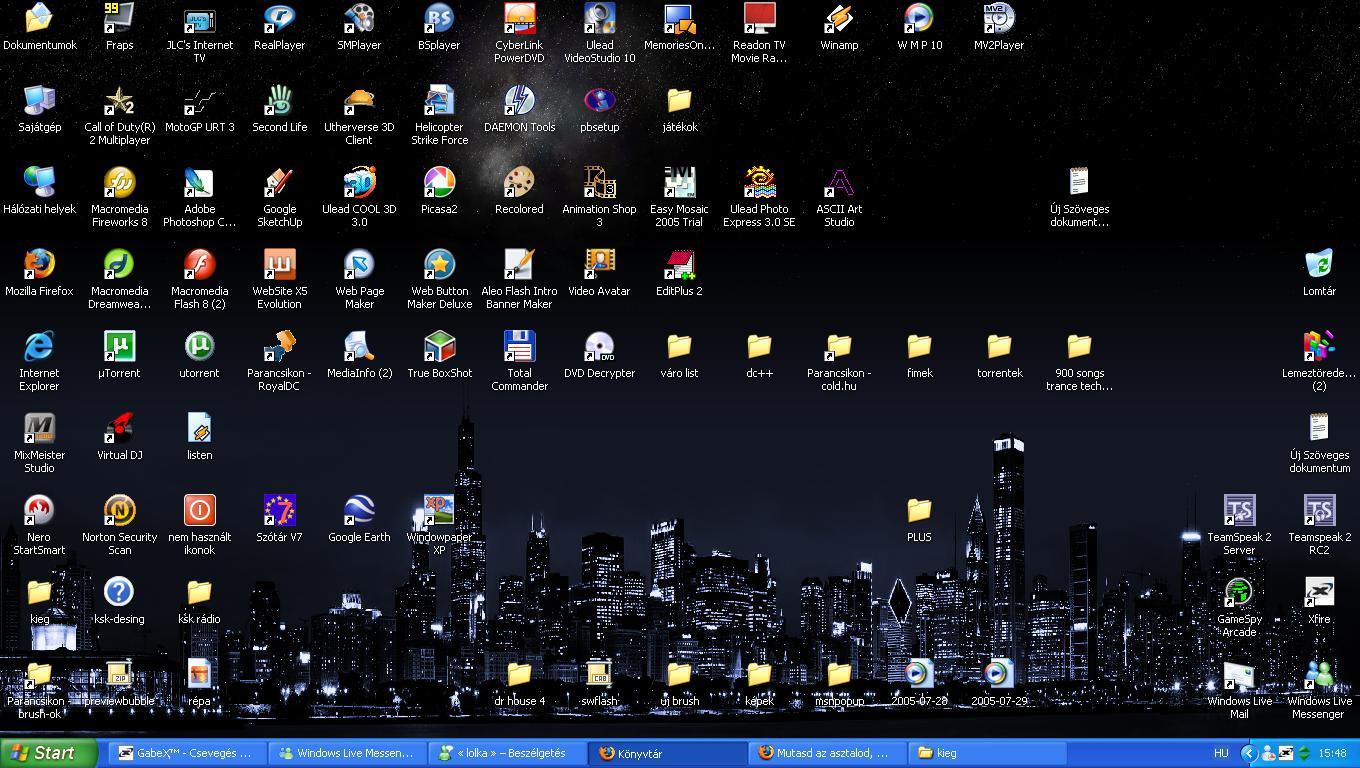Click the Winamp desktop shortcut
Screen dimensions: 1360x768
[x=839, y=27]
